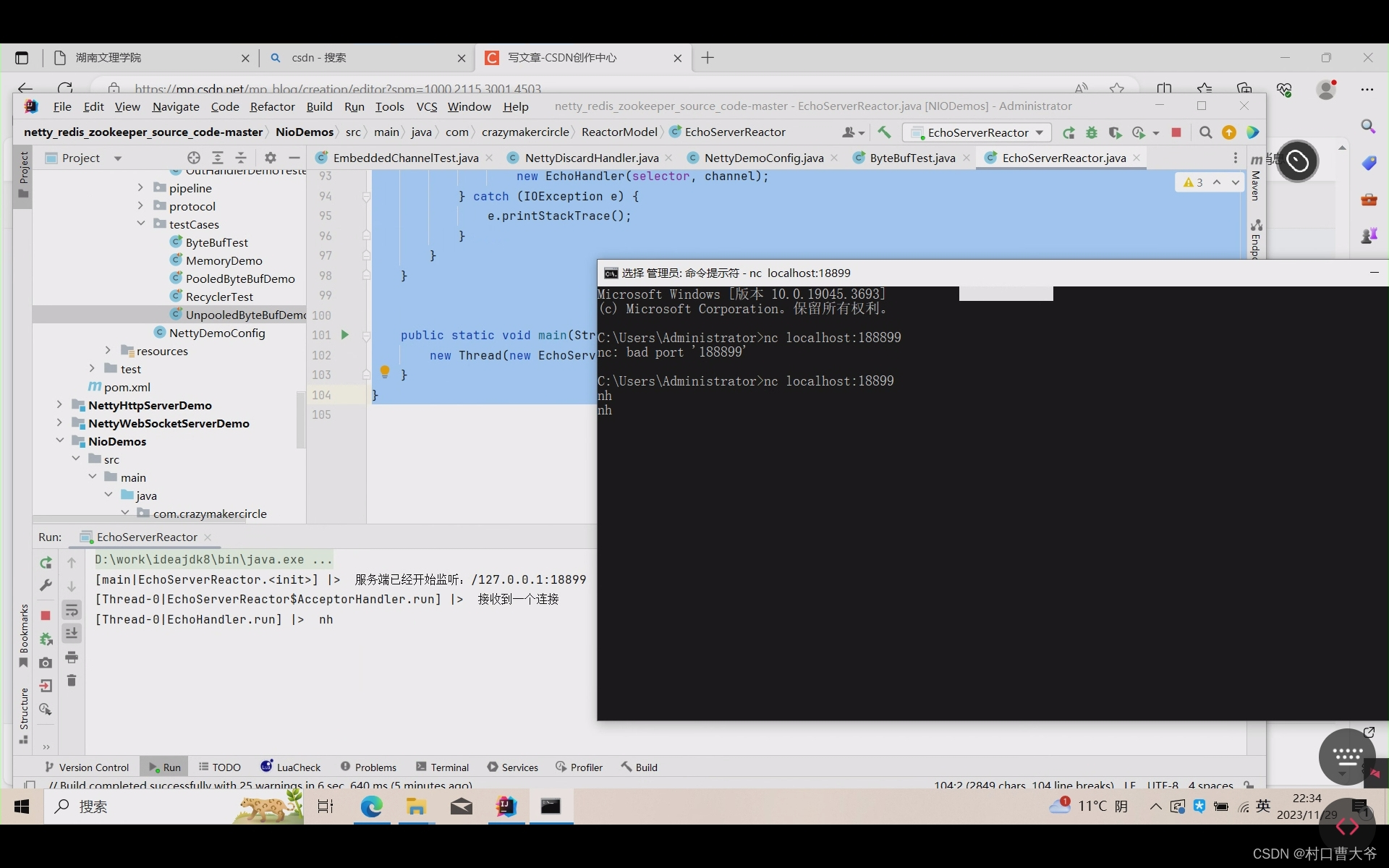Open the Terminal tool window
1389x868 pixels.
(443, 767)
